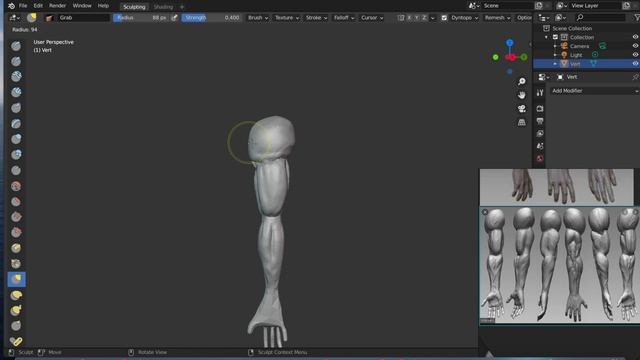The width and height of the screenshot is (640, 360).
Task: Toggle Z axis symmetry
Action: [x=424, y=18]
